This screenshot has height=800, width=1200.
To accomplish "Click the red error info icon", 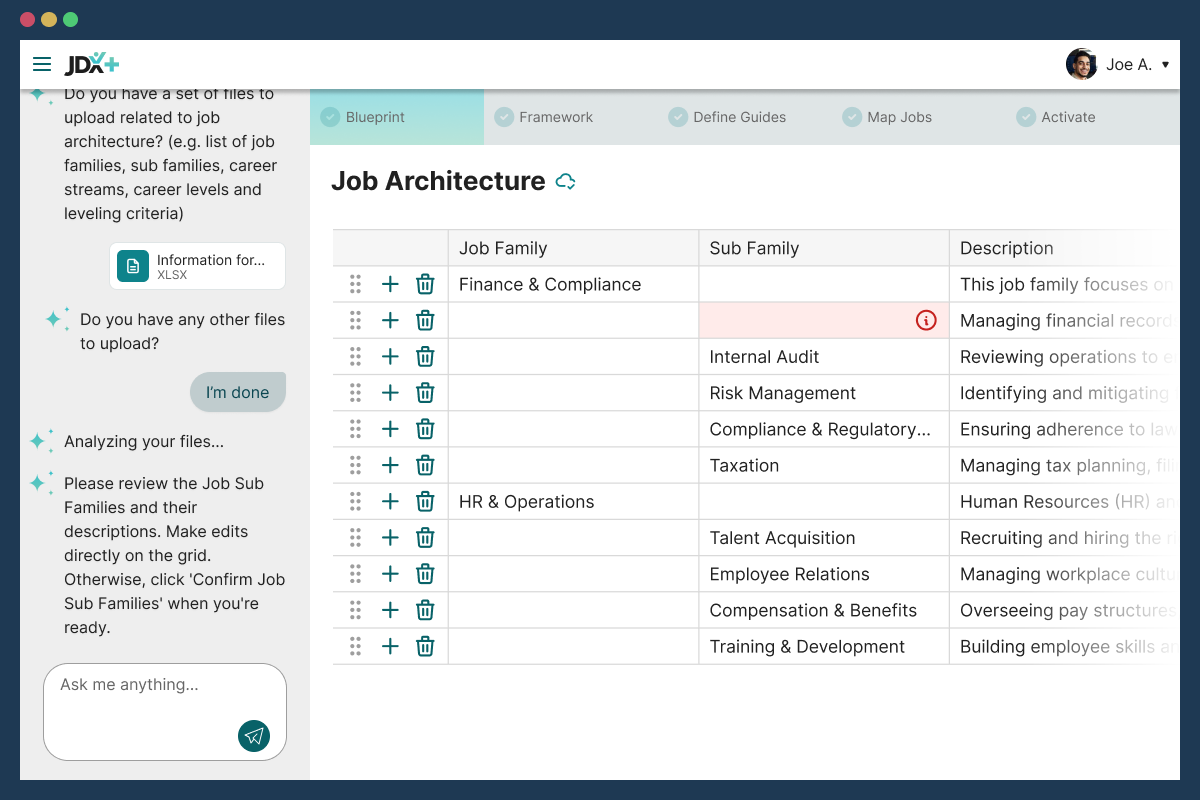I will [x=926, y=321].
